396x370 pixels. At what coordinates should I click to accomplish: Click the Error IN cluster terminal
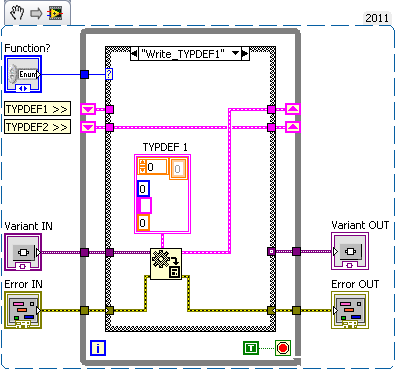pyautogui.click(x=23, y=310)
